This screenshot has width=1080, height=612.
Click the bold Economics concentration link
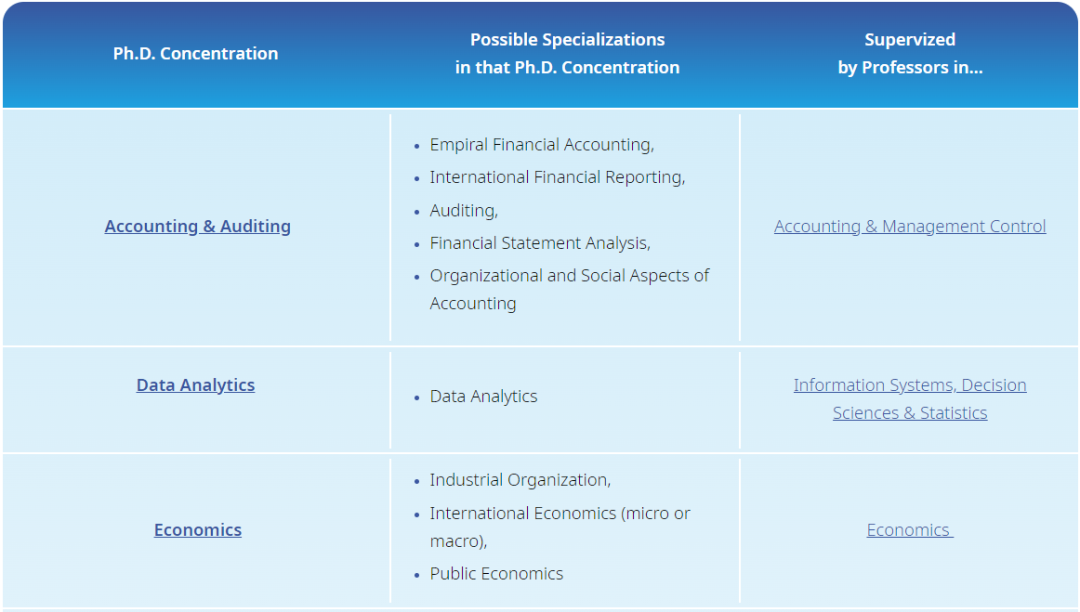197,530
